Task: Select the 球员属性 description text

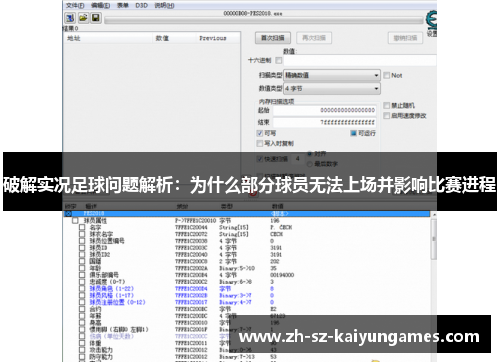Action: (95, 221)
